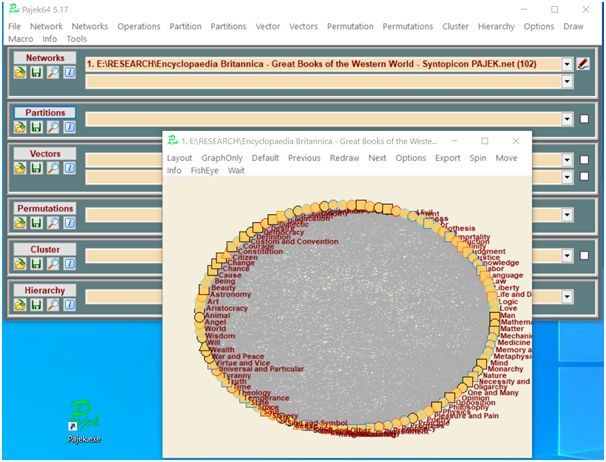Open the Macro menu
Screen dimensions: 606x462
tap(20, 39)
